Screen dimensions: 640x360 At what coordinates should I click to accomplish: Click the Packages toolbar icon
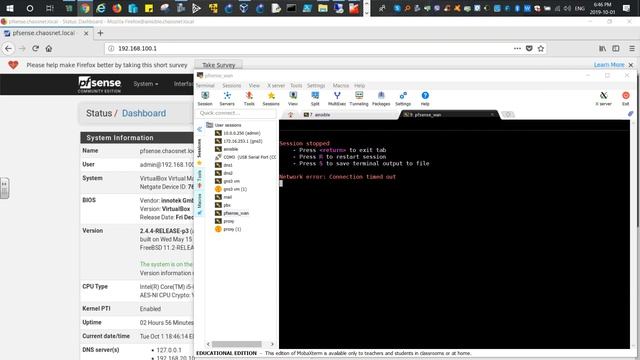coord(381,98)
